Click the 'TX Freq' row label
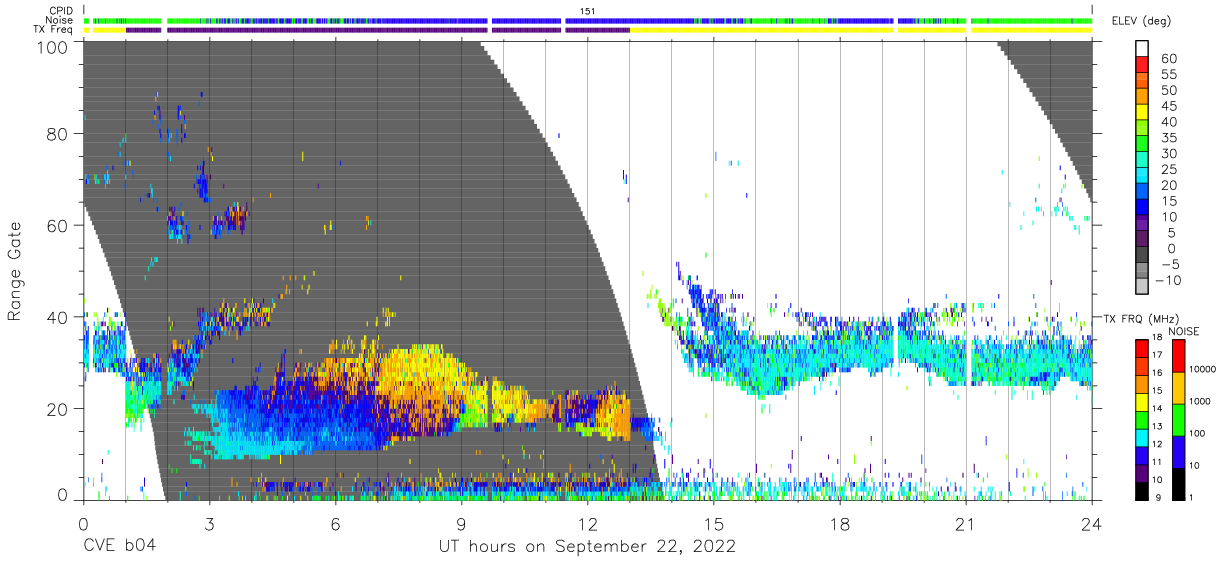The width and height of the screenshot is (1228, 567). tap(53, 30)
